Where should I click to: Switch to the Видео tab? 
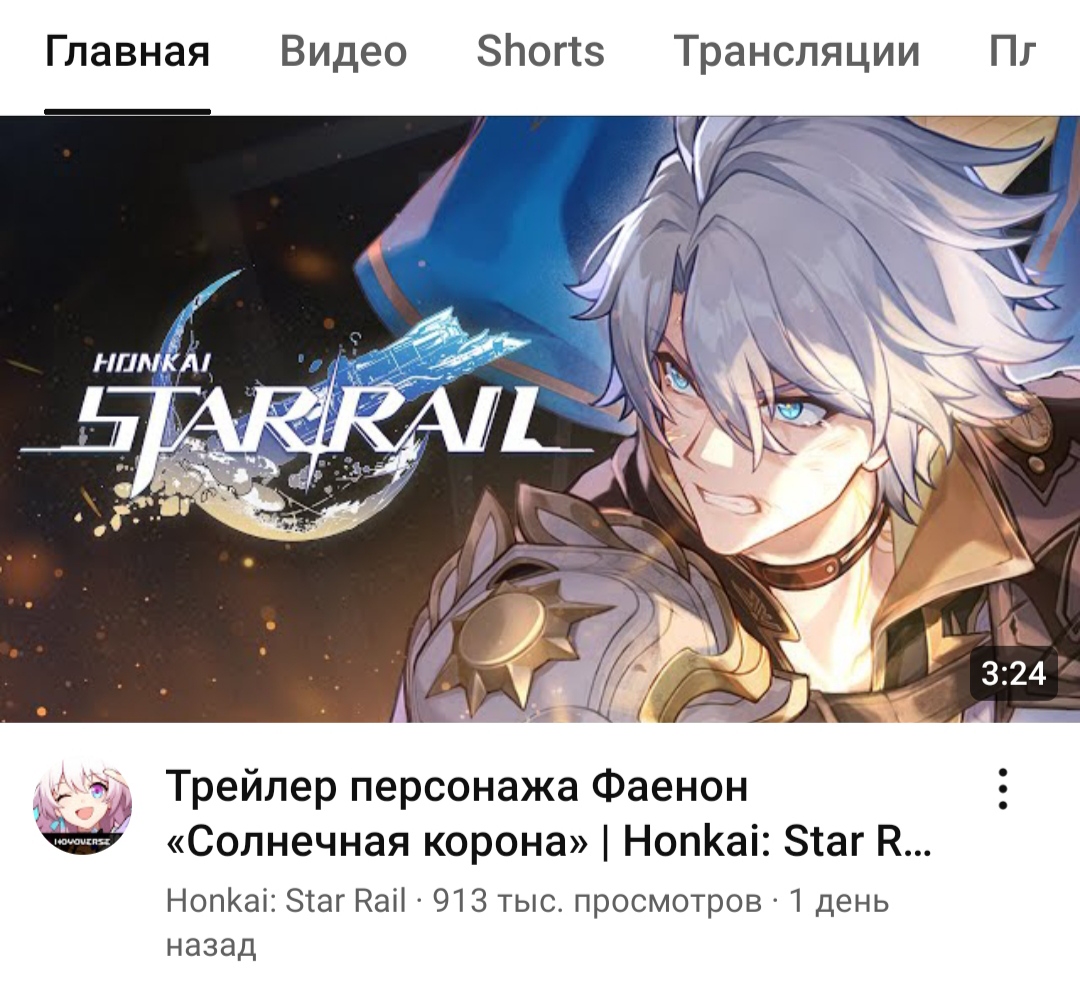click(x=343, y=52)
